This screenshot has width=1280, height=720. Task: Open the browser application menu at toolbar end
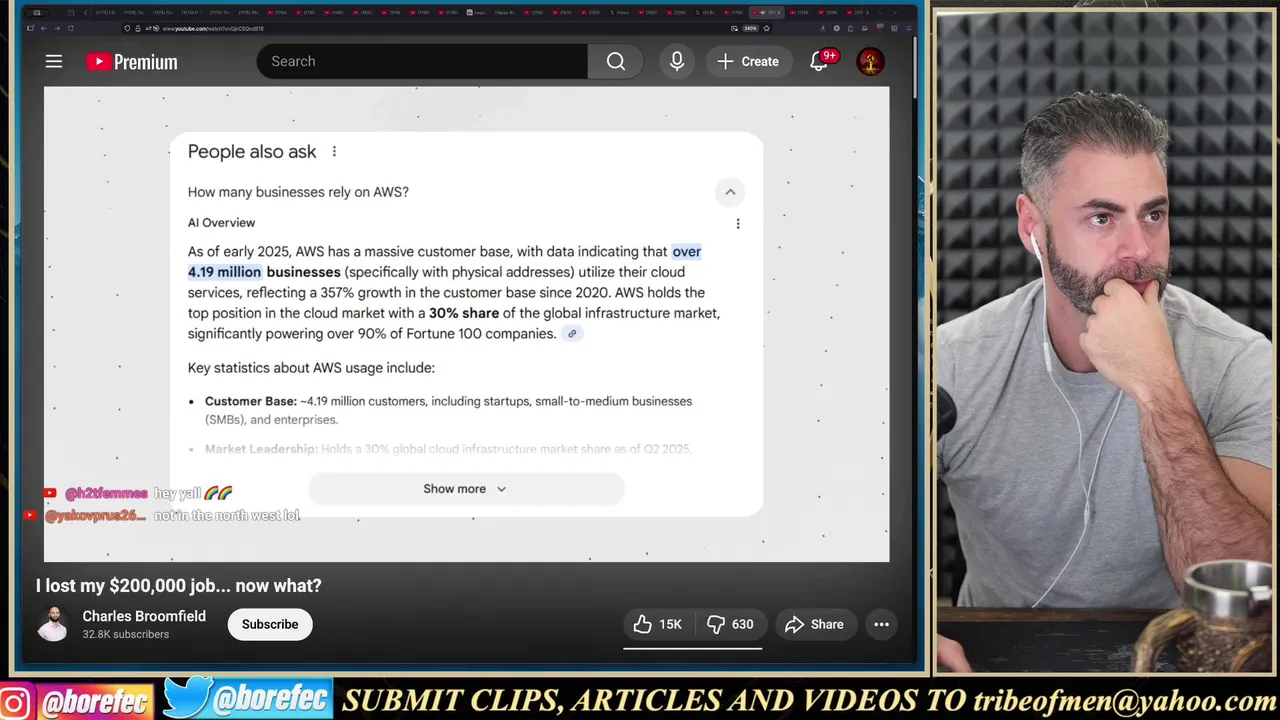tap(909, 28)
